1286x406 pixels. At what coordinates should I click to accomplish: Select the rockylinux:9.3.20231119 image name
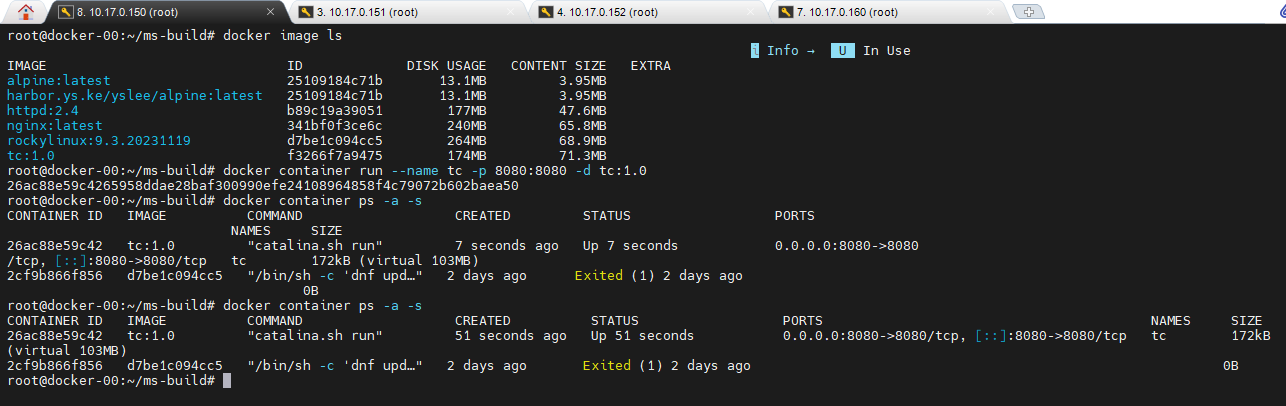coord(99,140)
